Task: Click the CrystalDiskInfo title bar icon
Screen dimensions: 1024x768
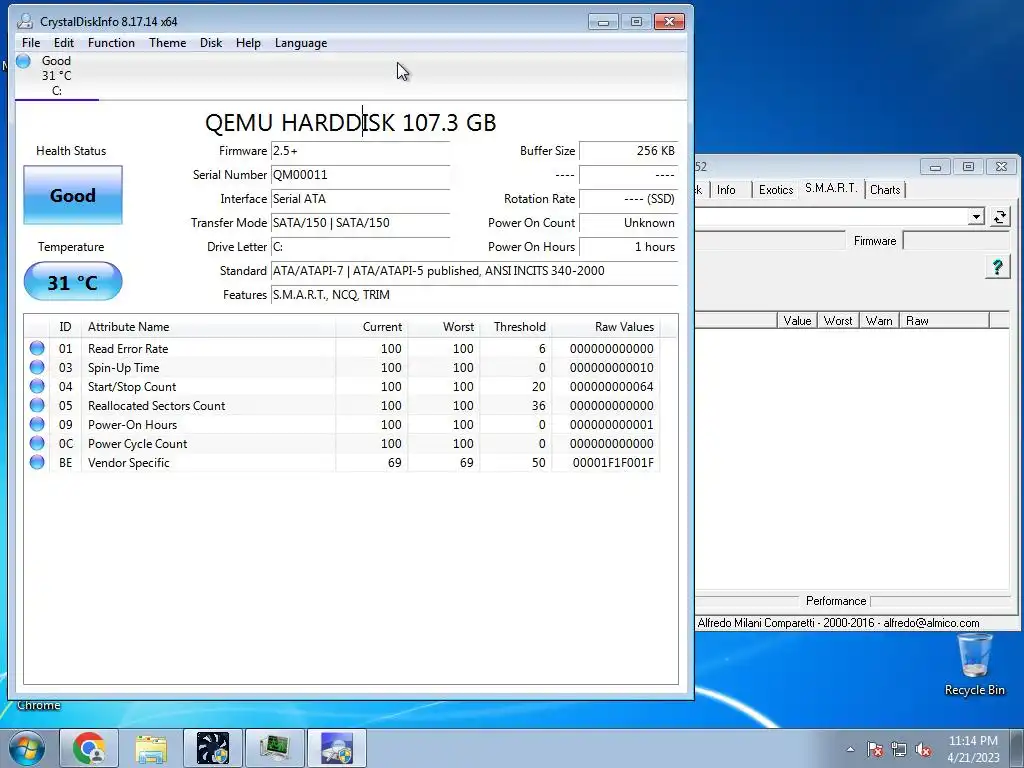Action: tap(25, 21)
